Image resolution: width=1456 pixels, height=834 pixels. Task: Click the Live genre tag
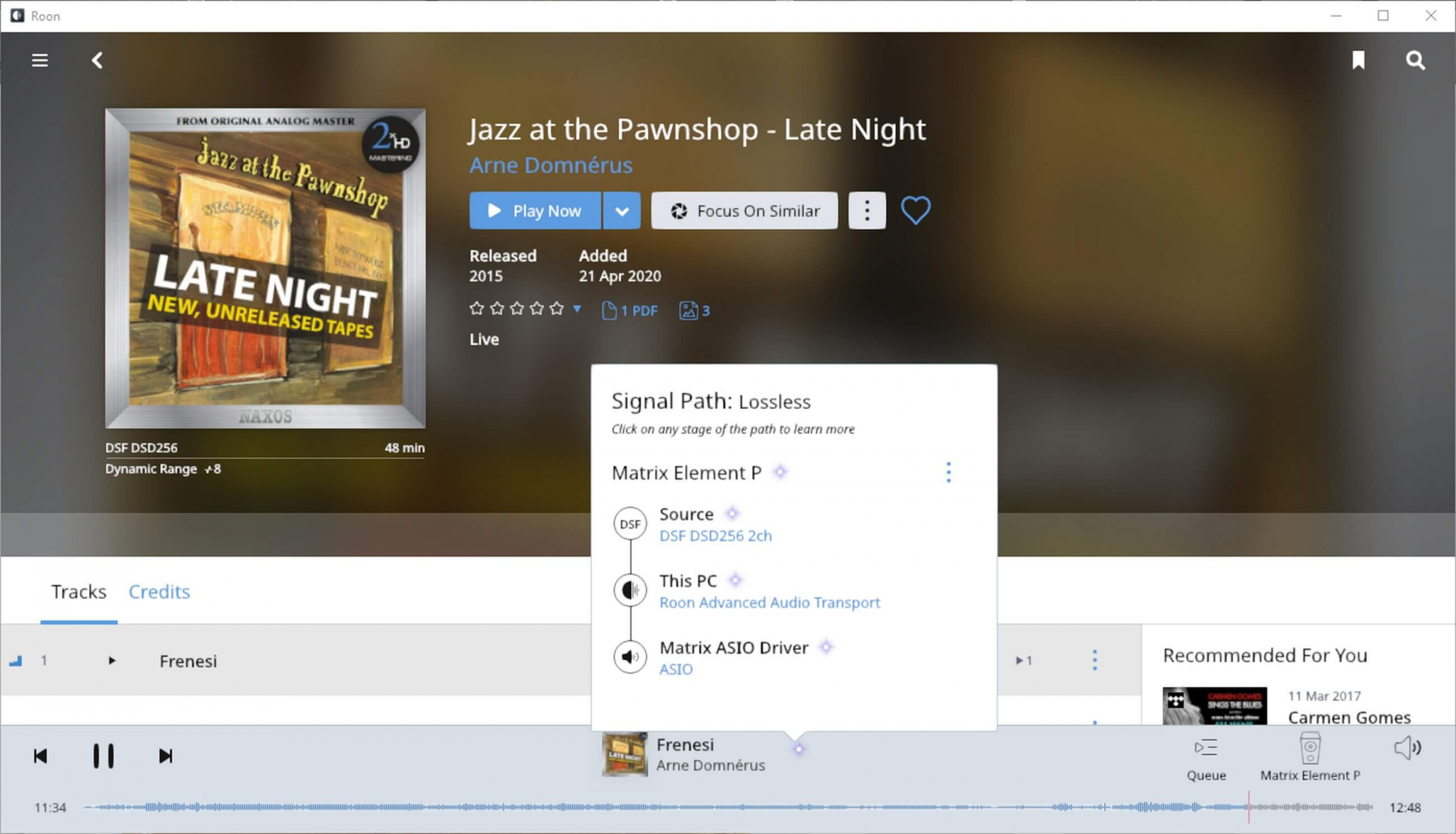point(484,339)
